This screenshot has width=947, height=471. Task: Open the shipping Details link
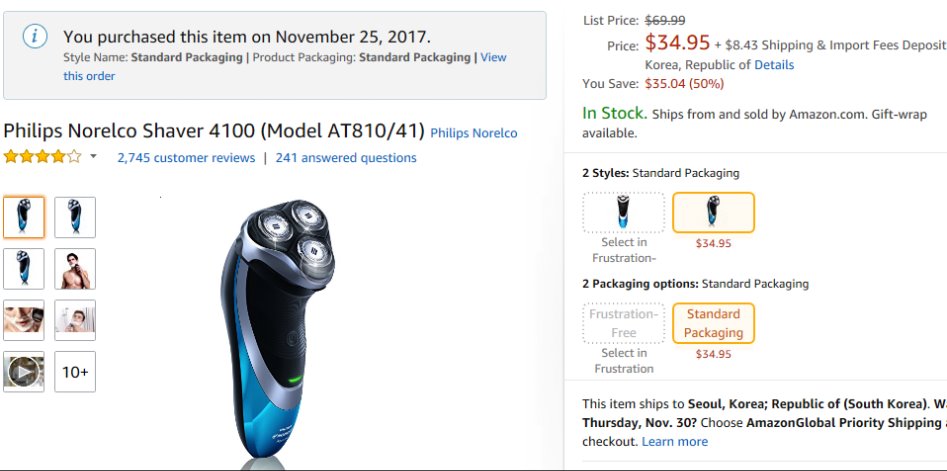[x=774, y=65]
